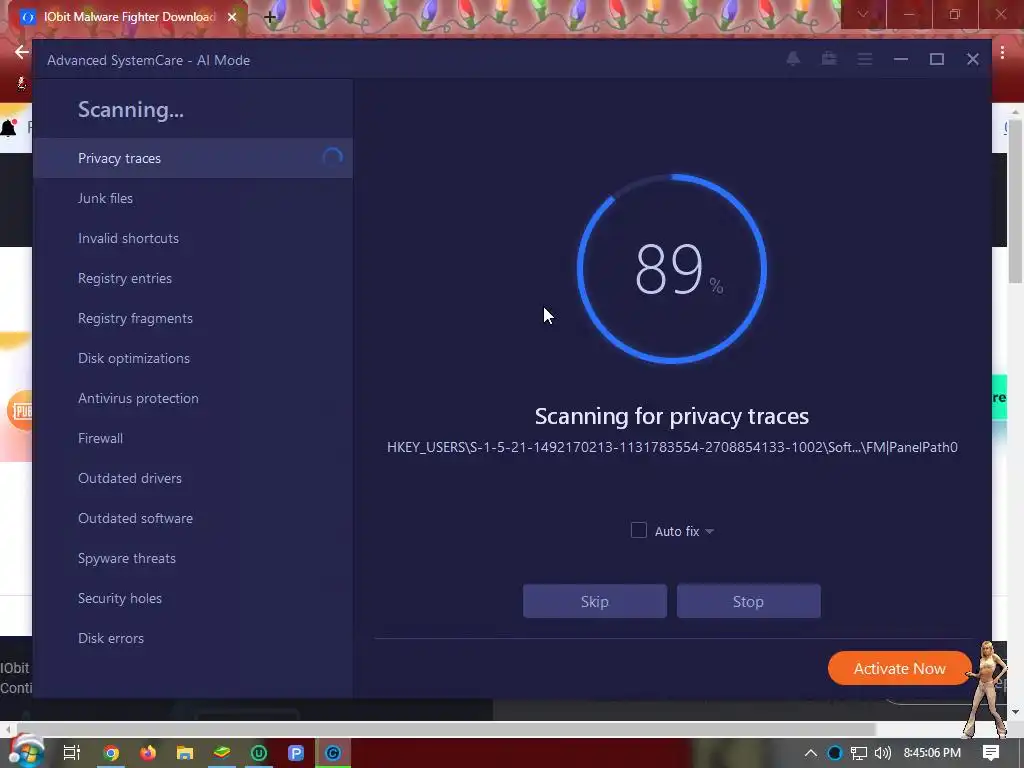Image resolution: width=1024 pixels, height=768 pixels.
Task: Open the Windows Start button
Action: pyautogui.click(x=26, y=752)
